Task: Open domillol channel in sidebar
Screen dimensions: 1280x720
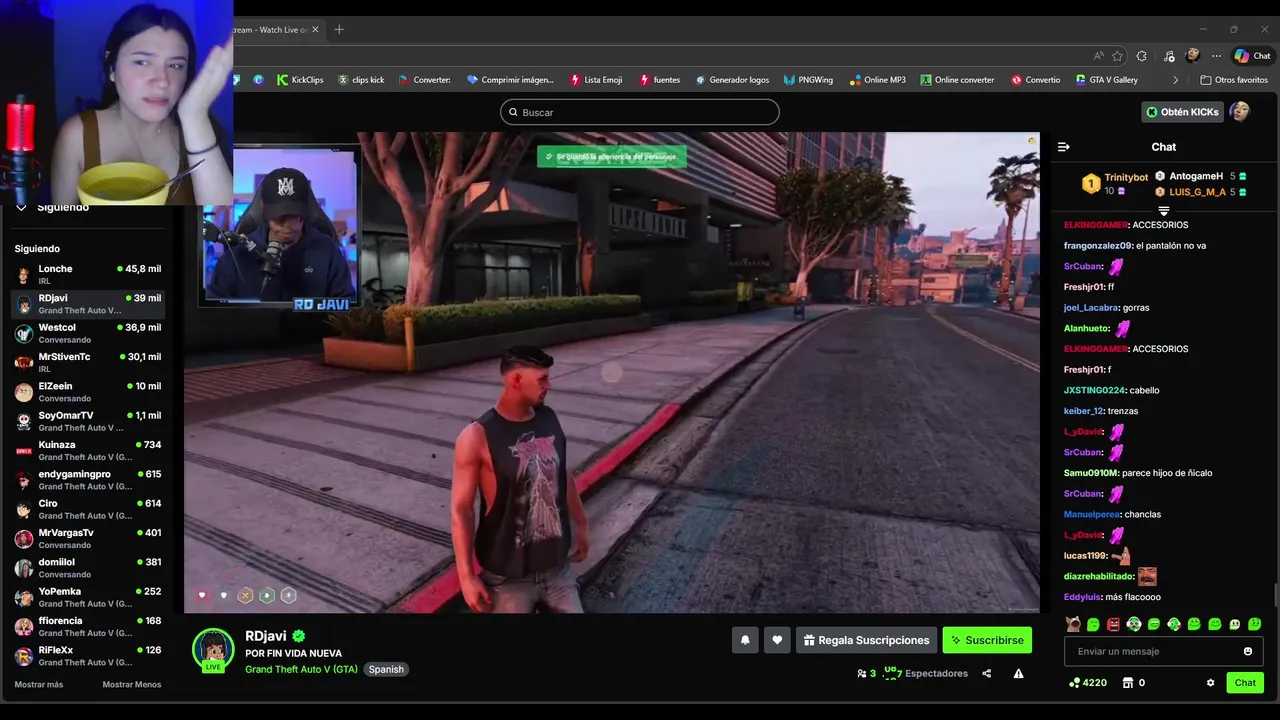Action: coord(88,568)
